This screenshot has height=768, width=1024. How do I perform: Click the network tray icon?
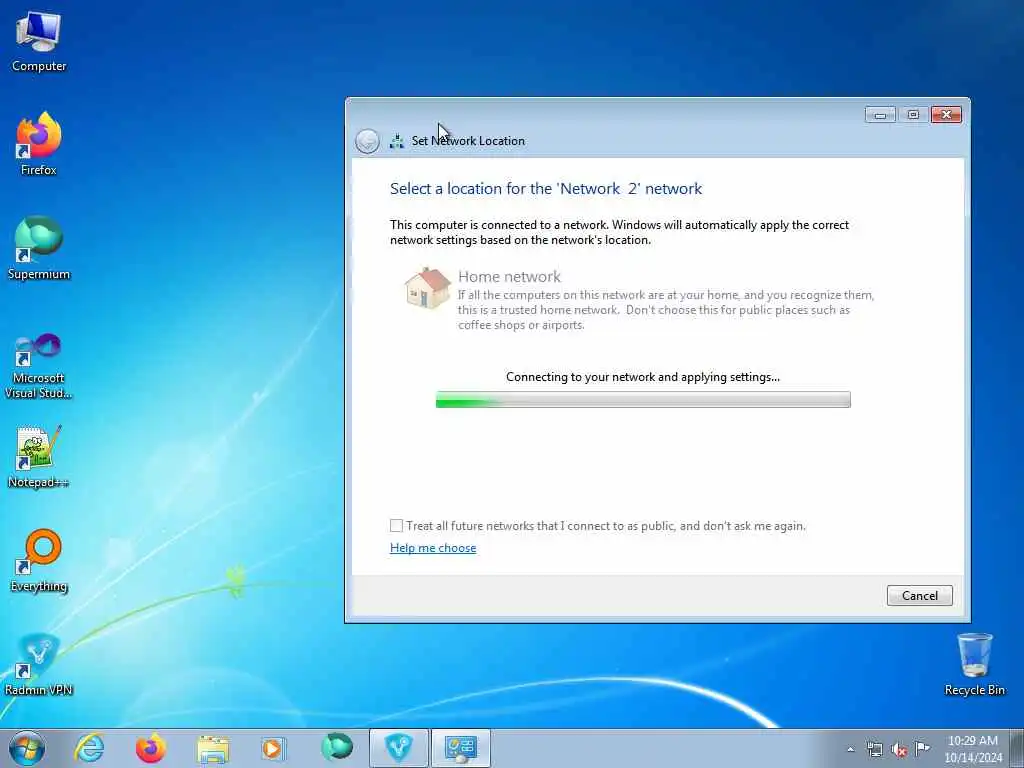pos(874,750)
